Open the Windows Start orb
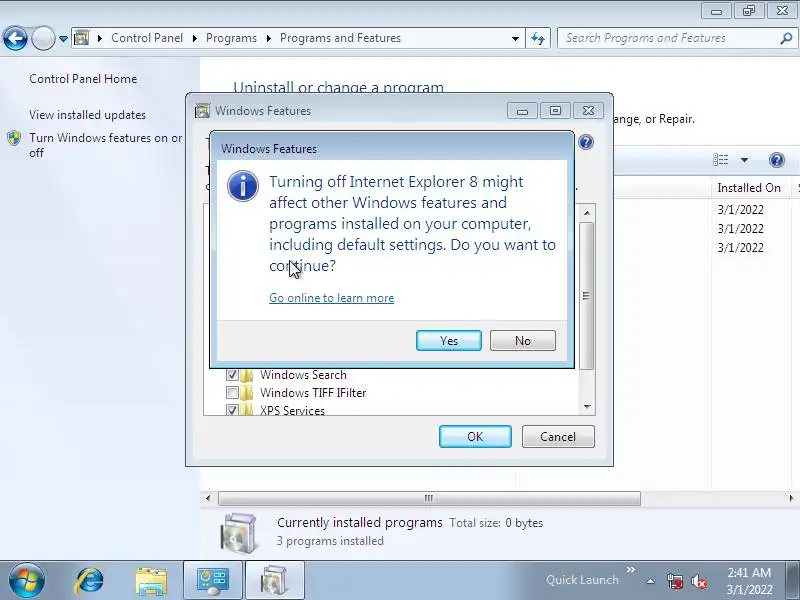 (26, 581)
